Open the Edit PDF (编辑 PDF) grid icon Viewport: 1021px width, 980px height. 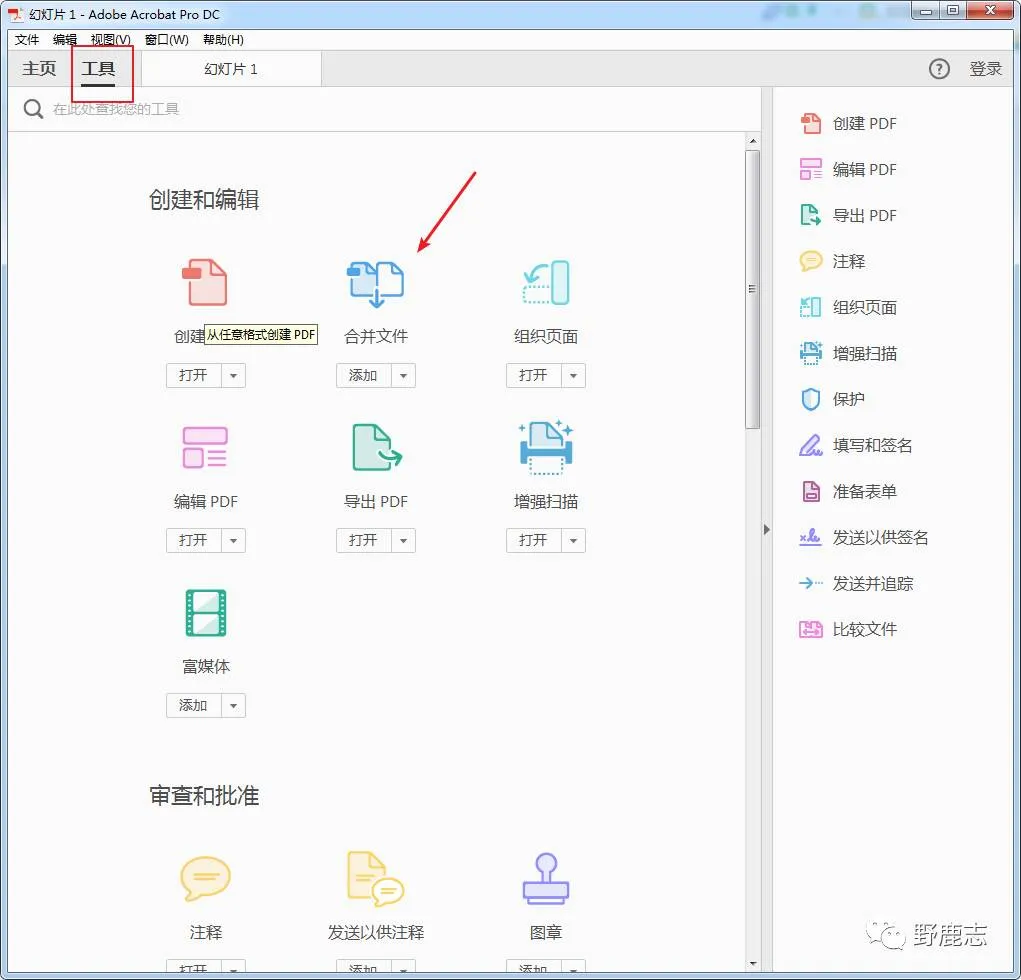[204, 447]
